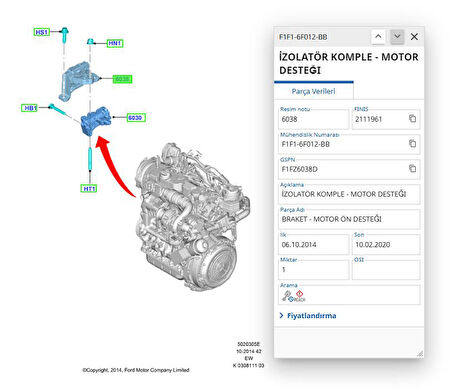Image resolution: width=452 pixels, height=391 pixels.
Task: Copy the GSPN value F1FZ6038D
Action: (x=412, y=169)
